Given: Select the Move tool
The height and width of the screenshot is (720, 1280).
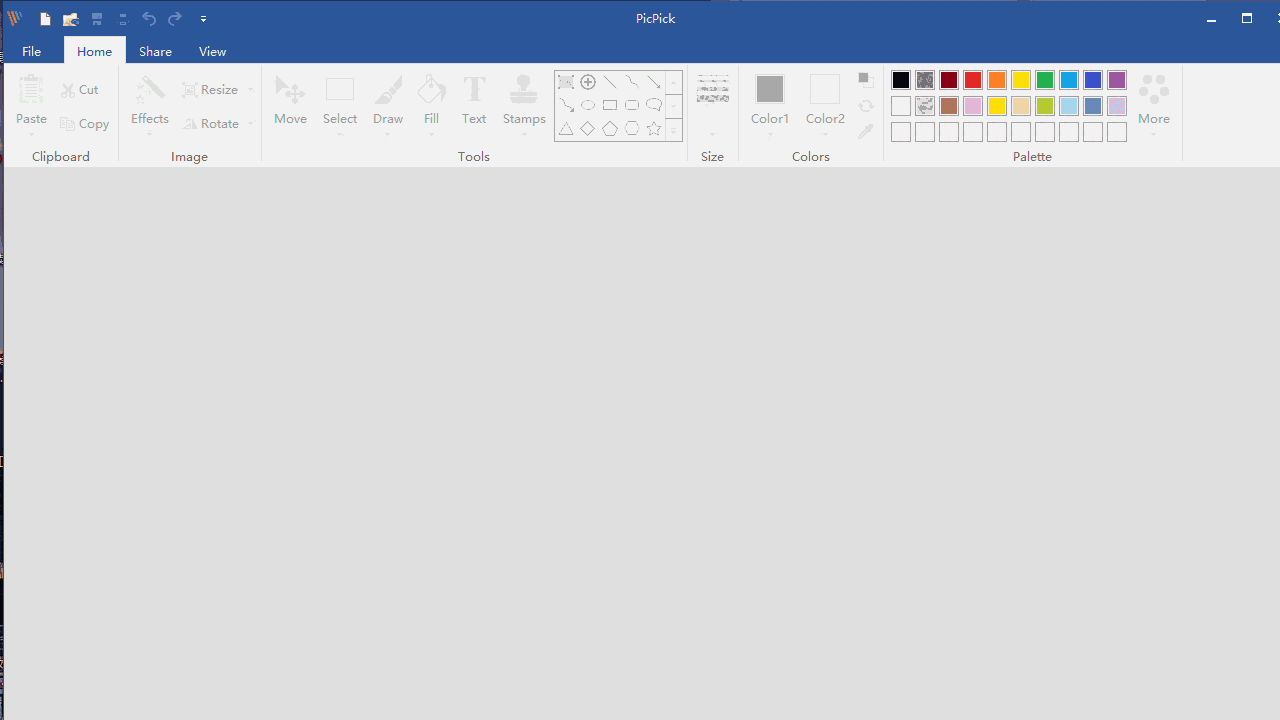Looking at the screenshot, I should (x=290, y=100).
